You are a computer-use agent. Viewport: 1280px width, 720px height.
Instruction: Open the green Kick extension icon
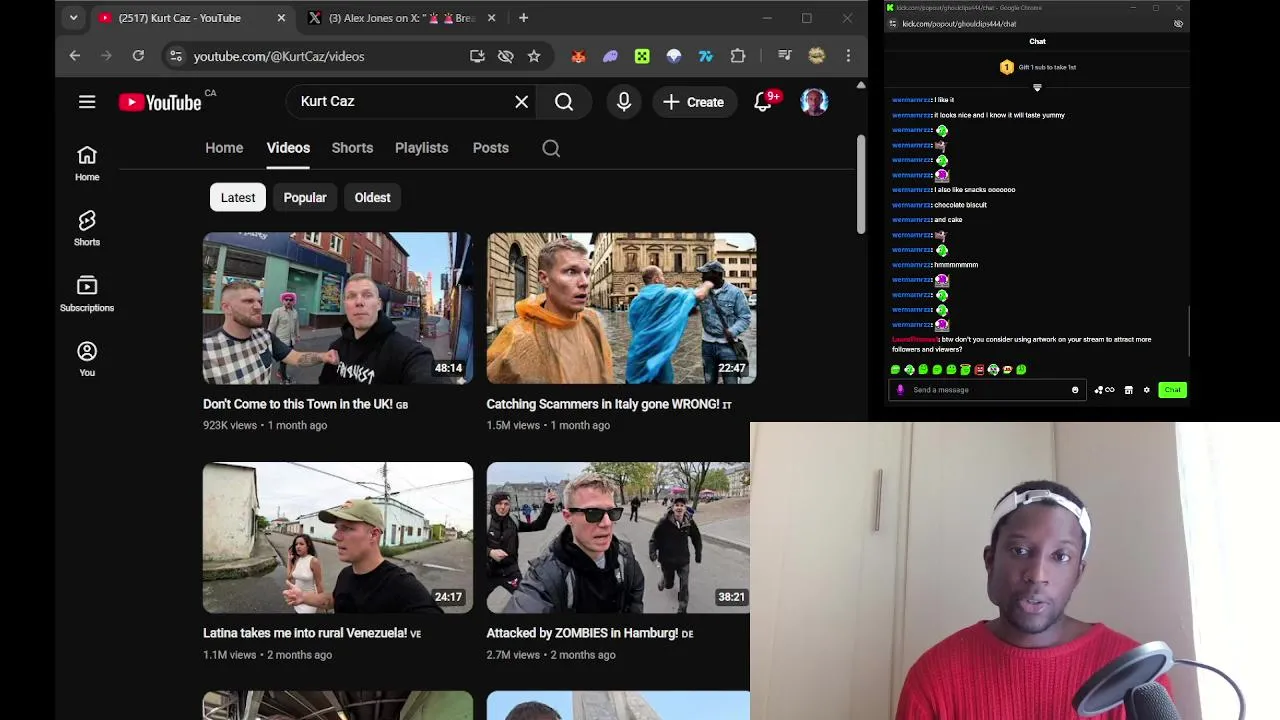[642, 56]
